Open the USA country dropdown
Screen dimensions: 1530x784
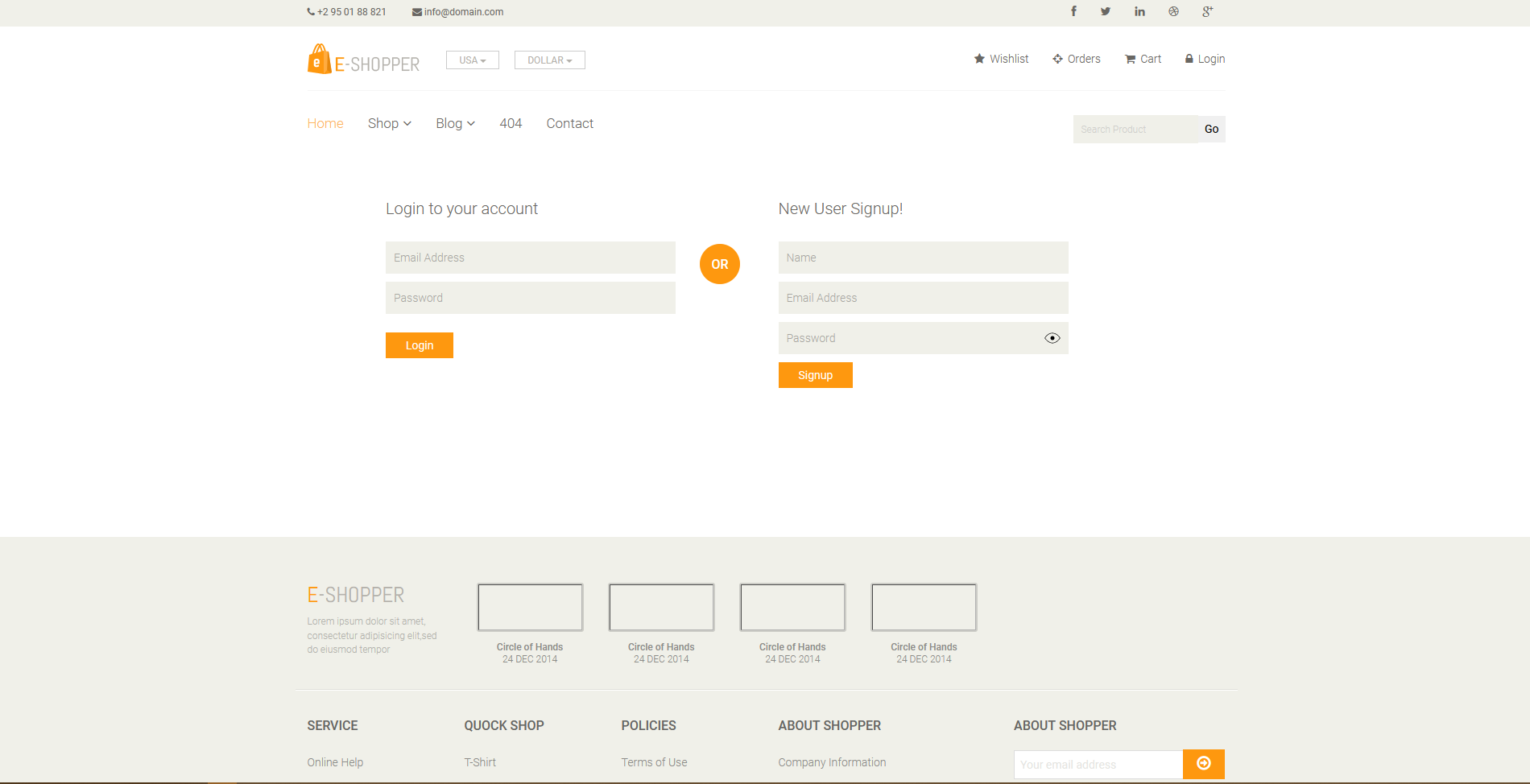tap(472, 60)
